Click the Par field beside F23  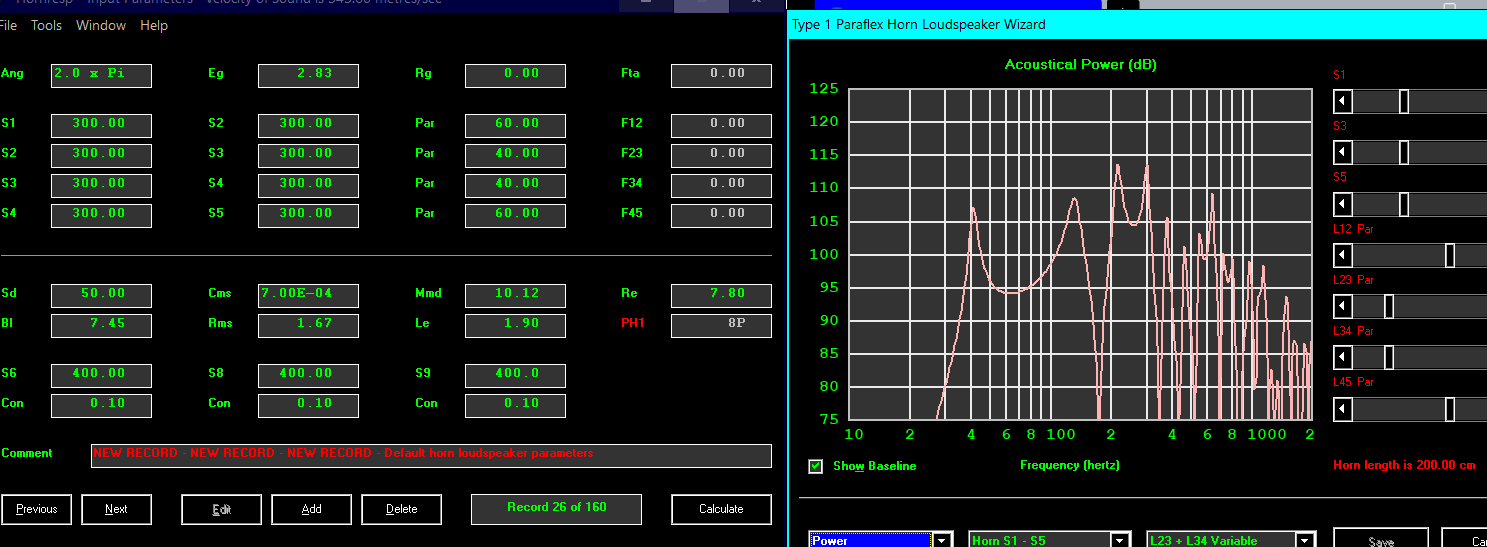coord(515,155)
